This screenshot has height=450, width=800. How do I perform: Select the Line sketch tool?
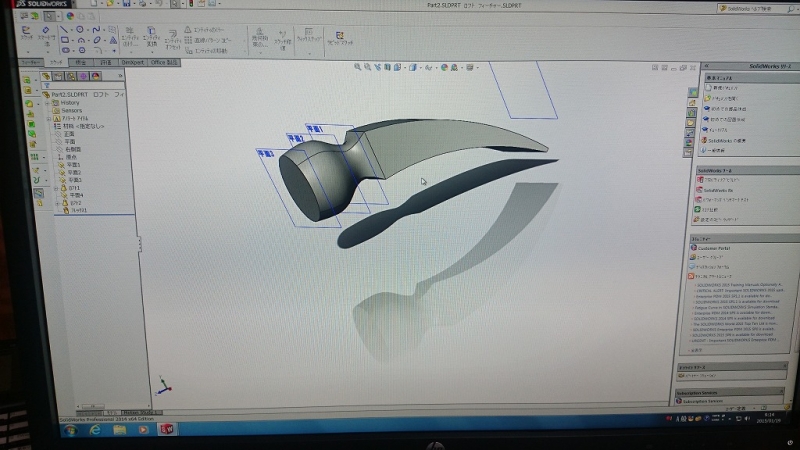click(63, 29)
